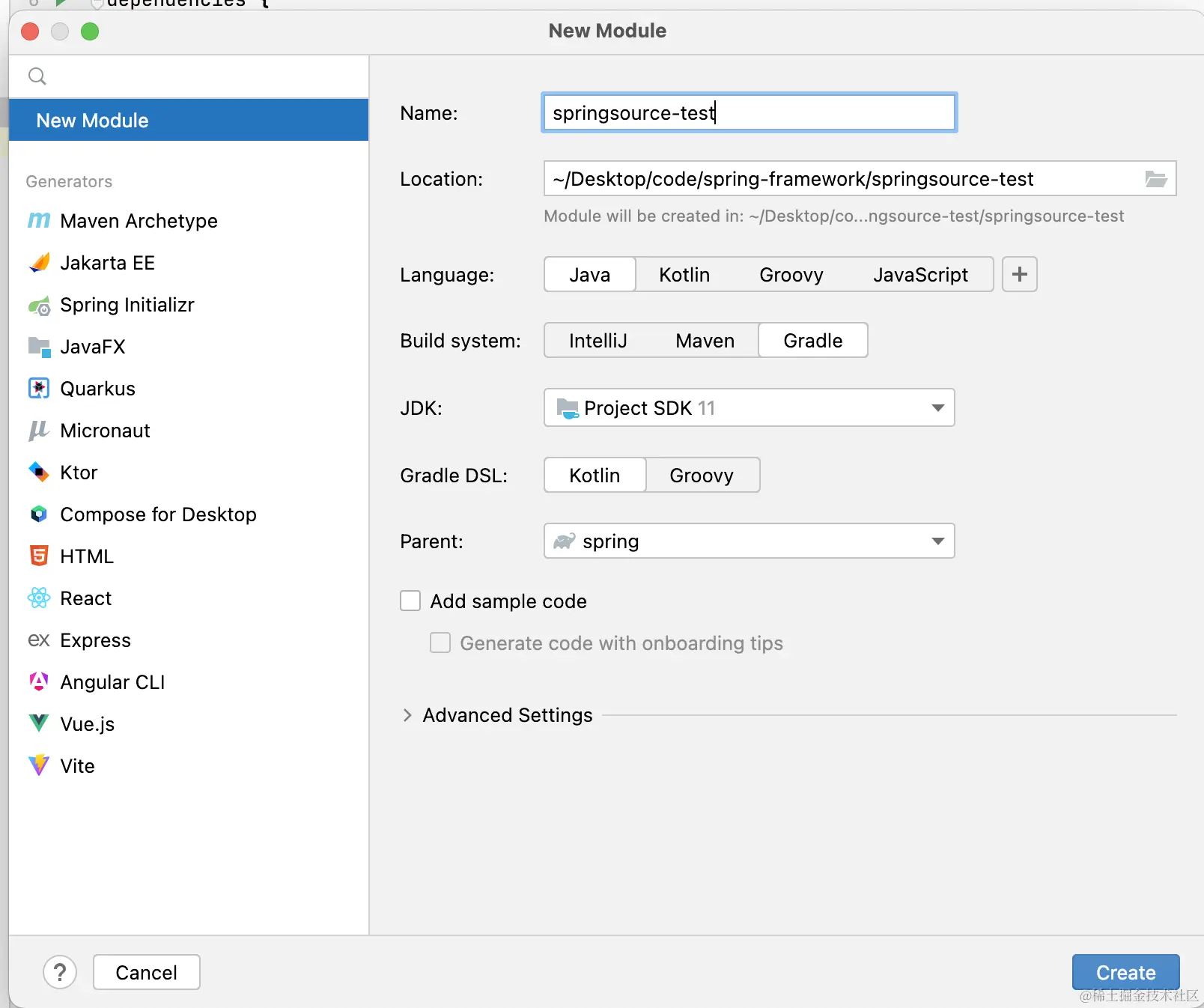Viewport: 1204px width, 1008px height.
Task: Select the Quarkus generator icon
Action: (39, 389)
